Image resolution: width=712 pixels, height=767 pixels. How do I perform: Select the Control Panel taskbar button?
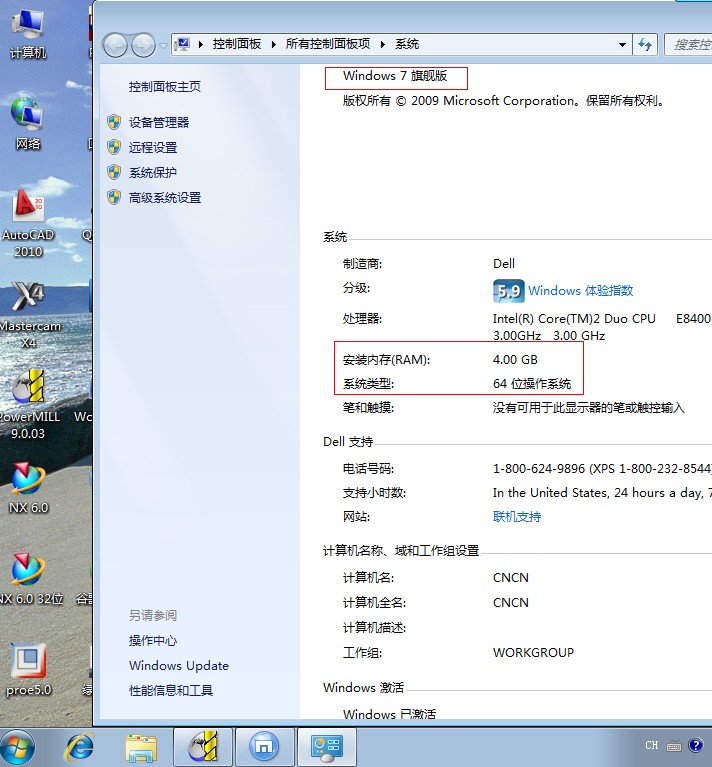point(327,747)
